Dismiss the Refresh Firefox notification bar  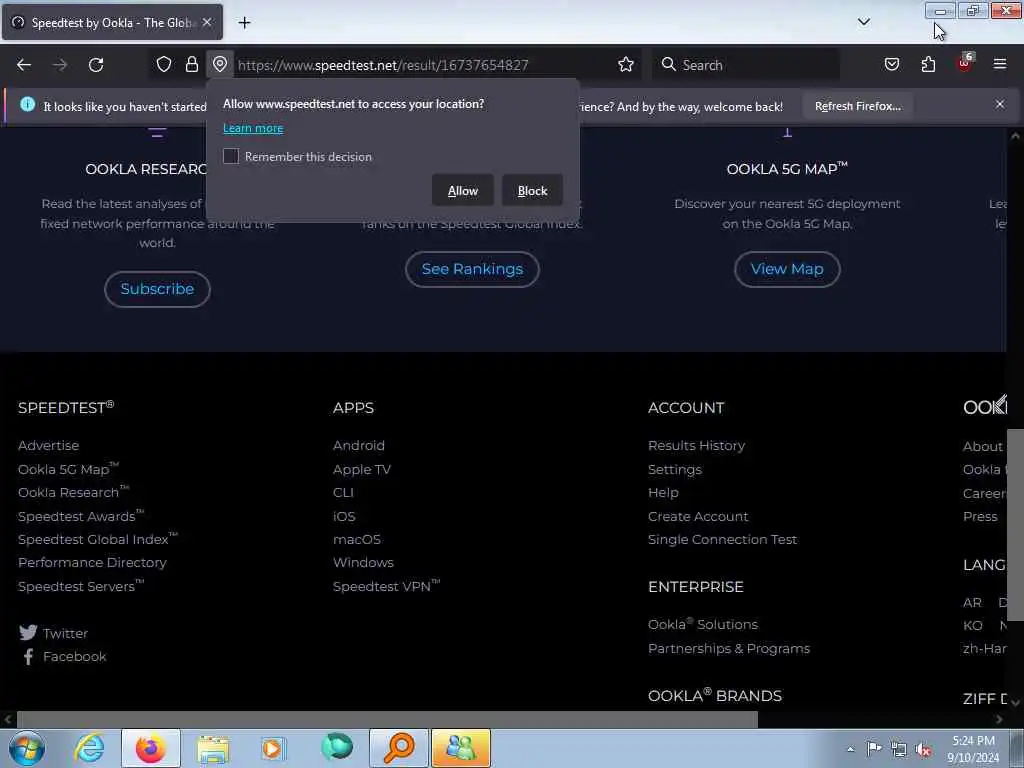coord(999,104)
